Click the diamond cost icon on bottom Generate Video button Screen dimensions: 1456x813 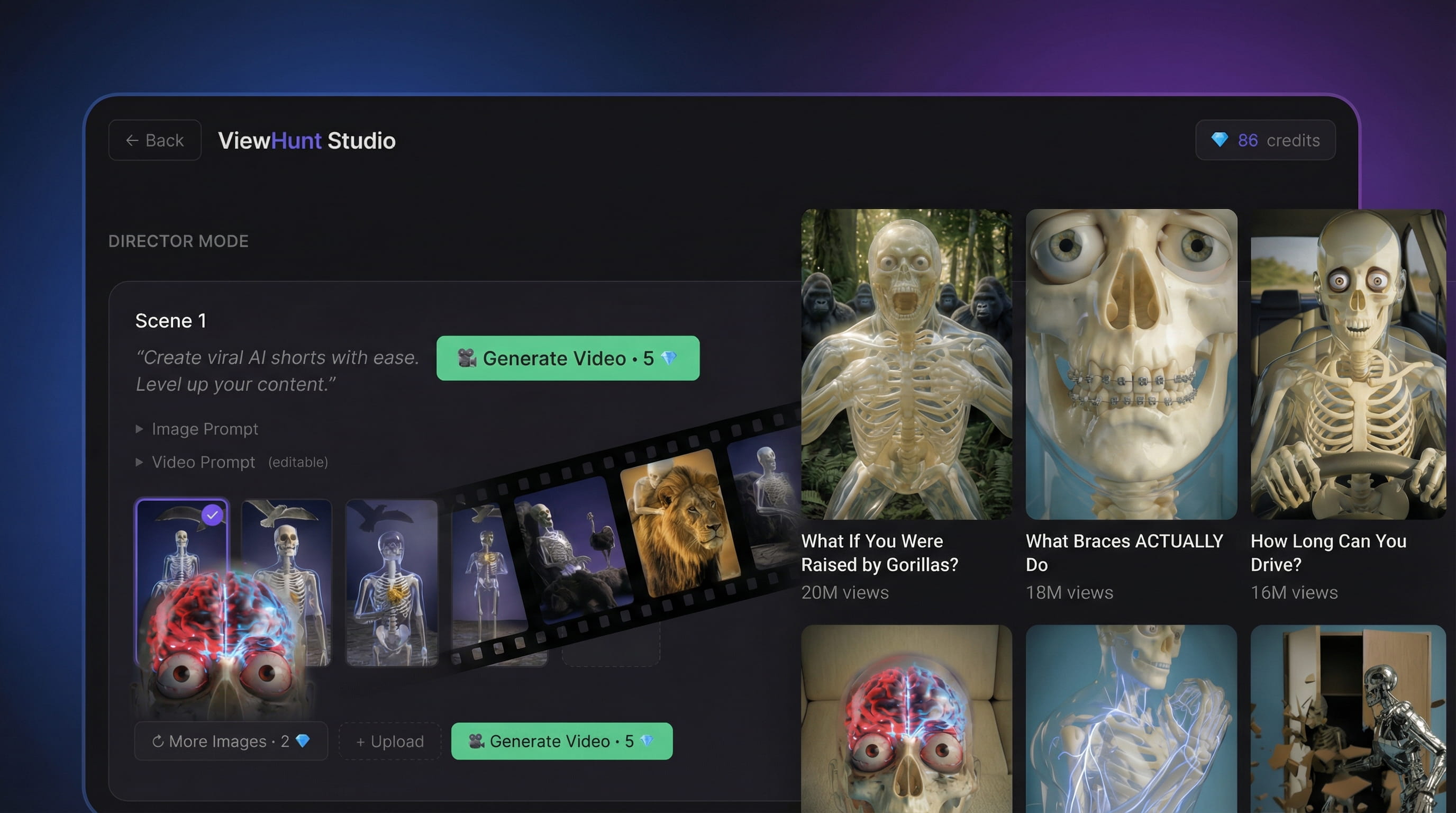tap(649, 741)
